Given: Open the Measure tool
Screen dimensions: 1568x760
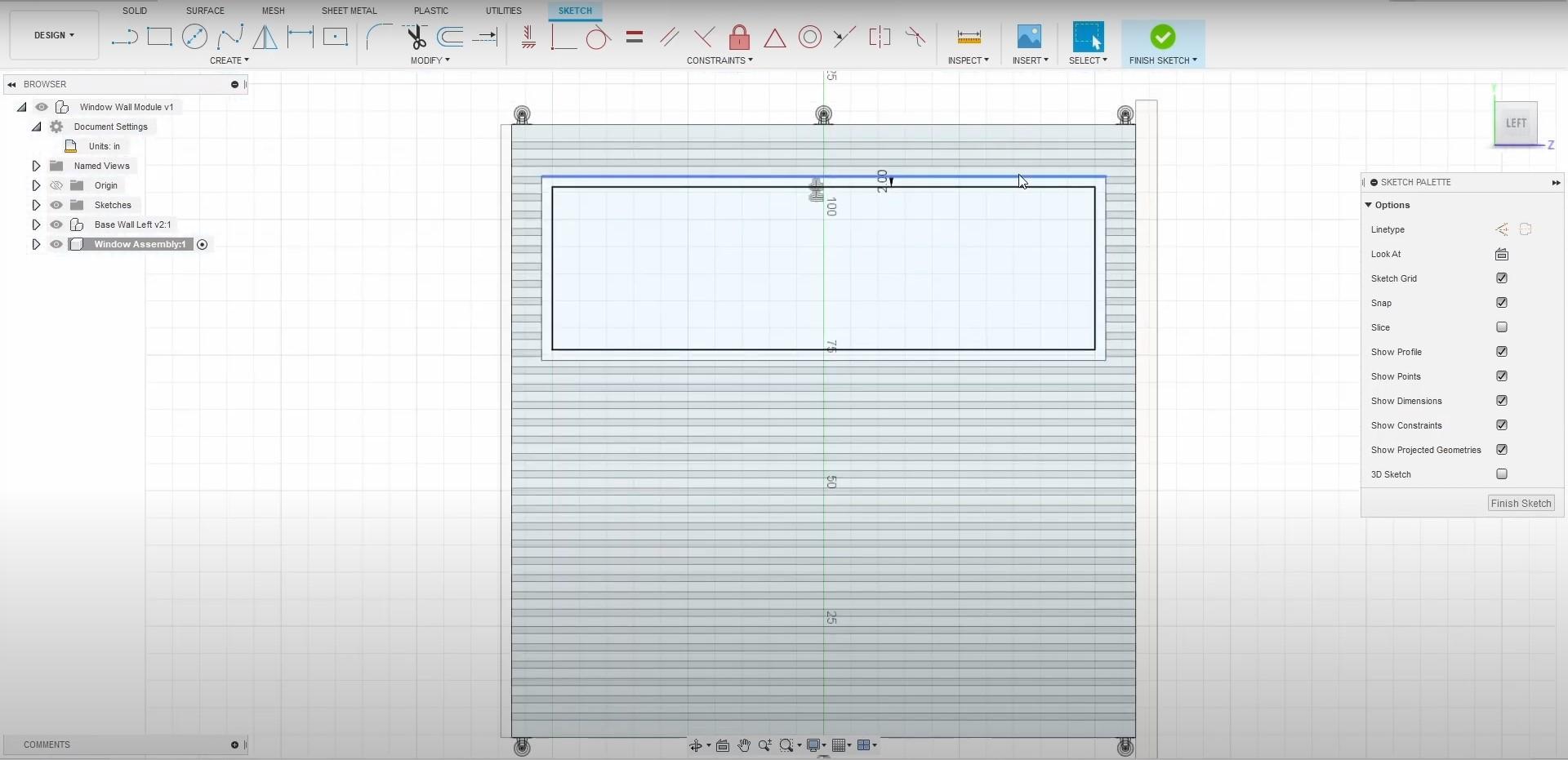Looking at the screenshot, I should [969, 37].
